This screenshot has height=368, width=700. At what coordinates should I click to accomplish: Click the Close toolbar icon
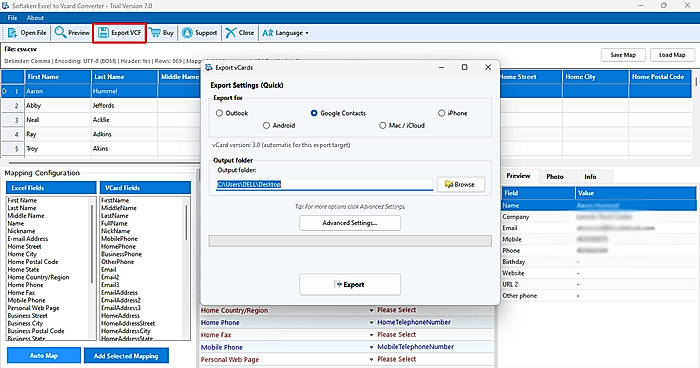[x=230, y=33]
